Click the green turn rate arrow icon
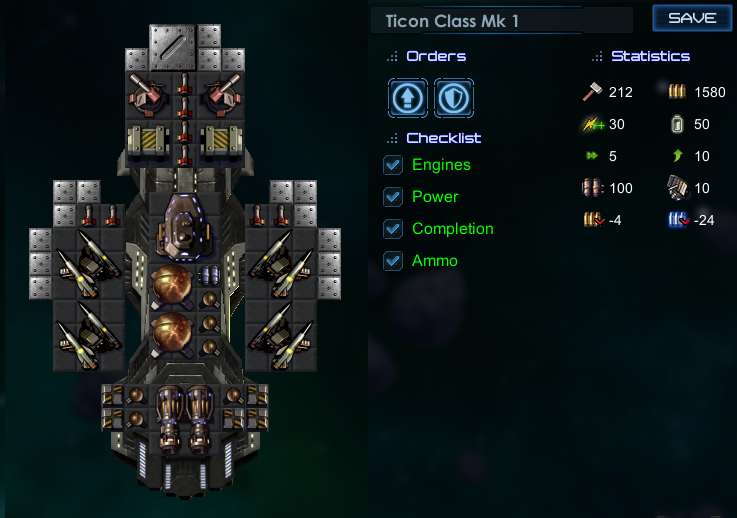The width and height of the screenshot is (737, 518). (x=677, y=156)
